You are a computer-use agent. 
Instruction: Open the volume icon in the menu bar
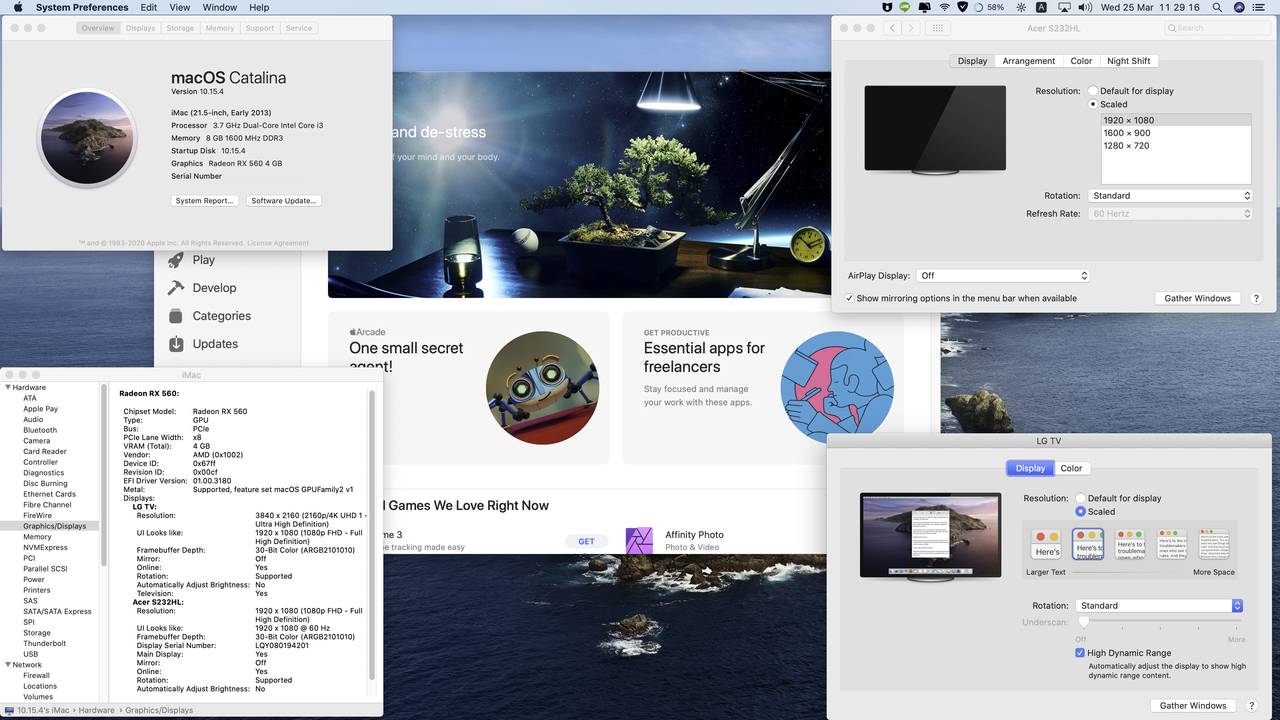pos(1085,7)
